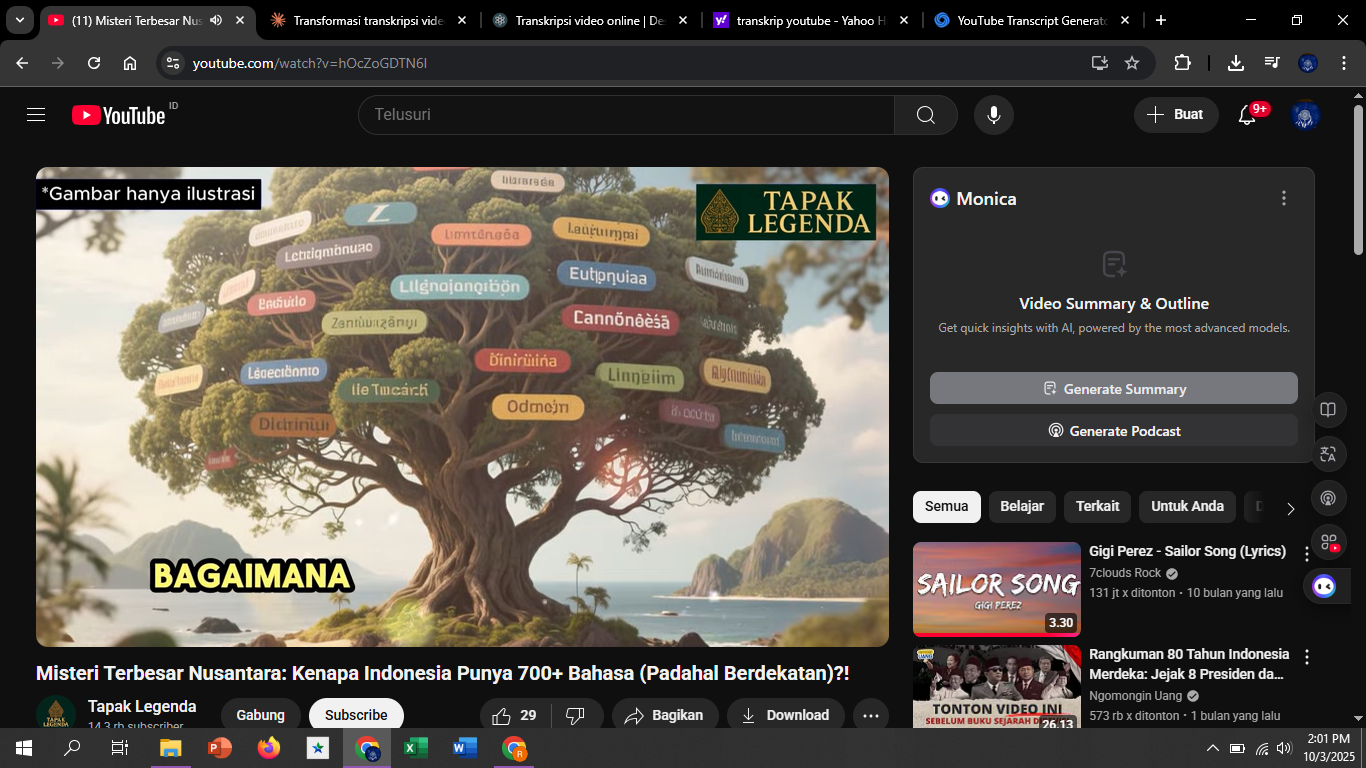1366x768 pixels.
Task: Open media control icon in toolbar
Action: [1272, 63]
